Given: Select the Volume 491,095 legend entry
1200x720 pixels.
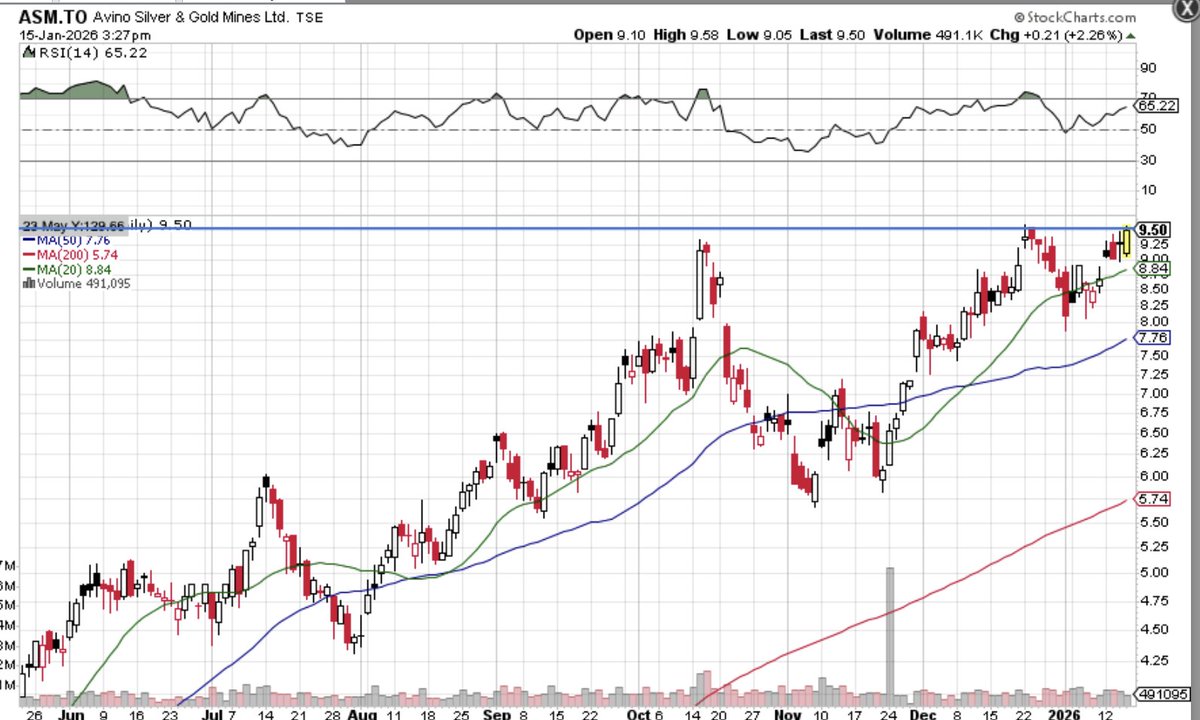Looking at the screenshot, I should click(76, 284).
